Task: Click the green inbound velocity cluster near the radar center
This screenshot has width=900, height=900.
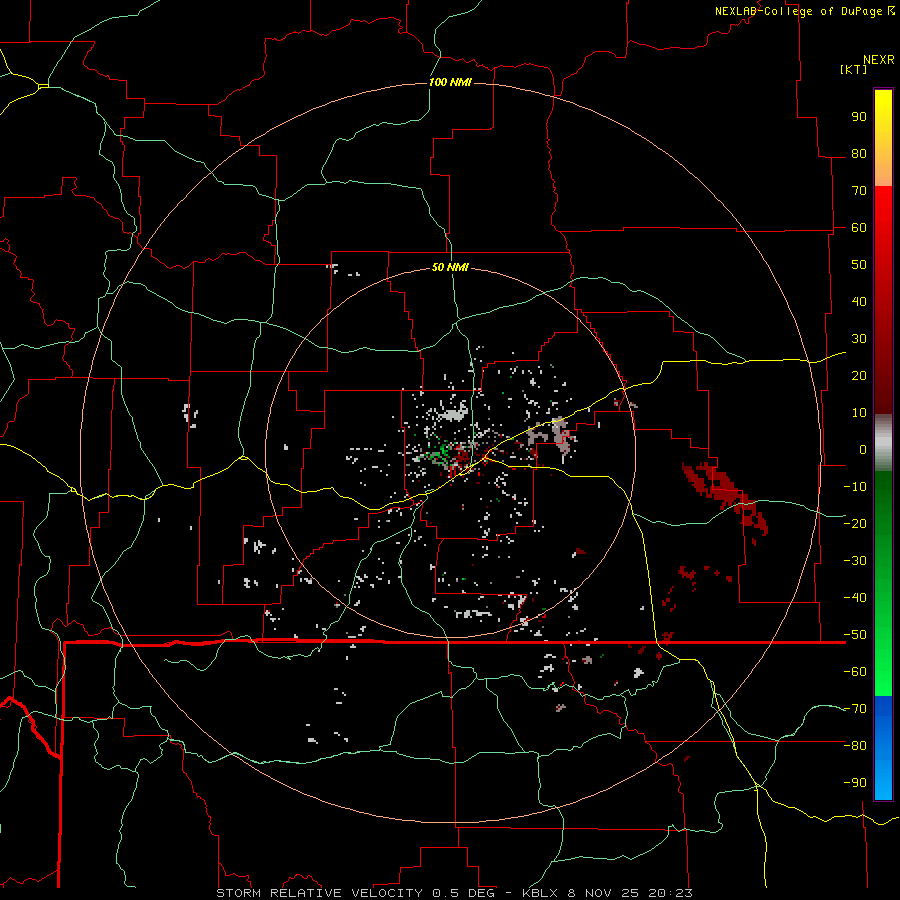Action: tap(439, 452)
